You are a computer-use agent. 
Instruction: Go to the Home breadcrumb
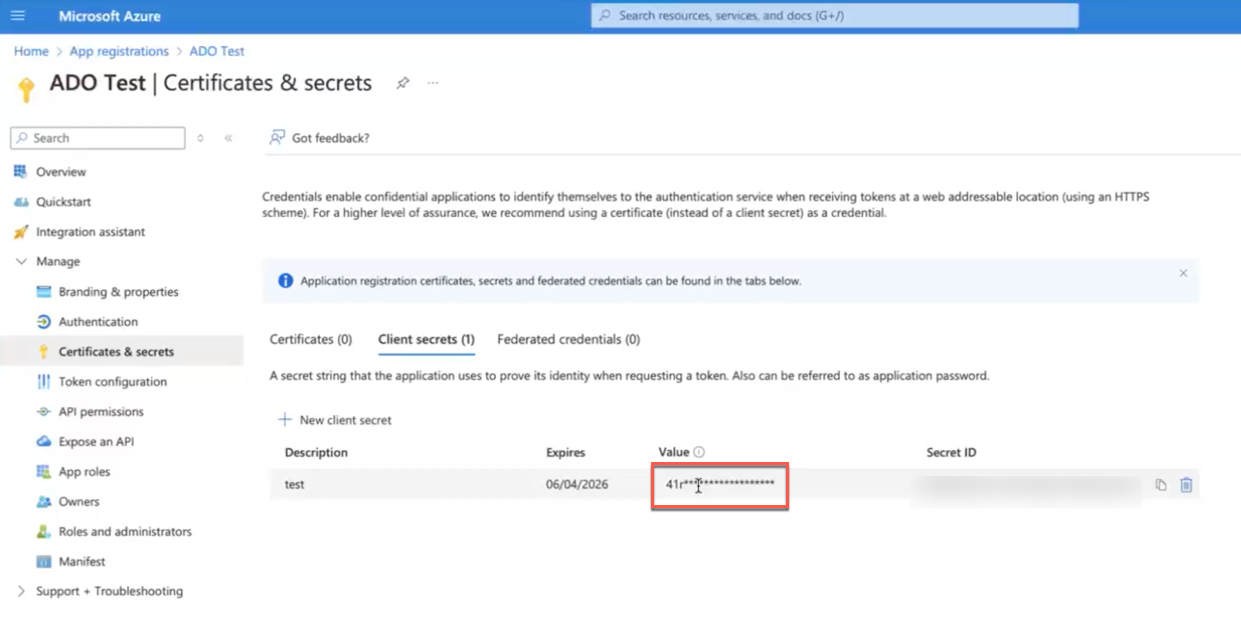click(x=31, y=51)
